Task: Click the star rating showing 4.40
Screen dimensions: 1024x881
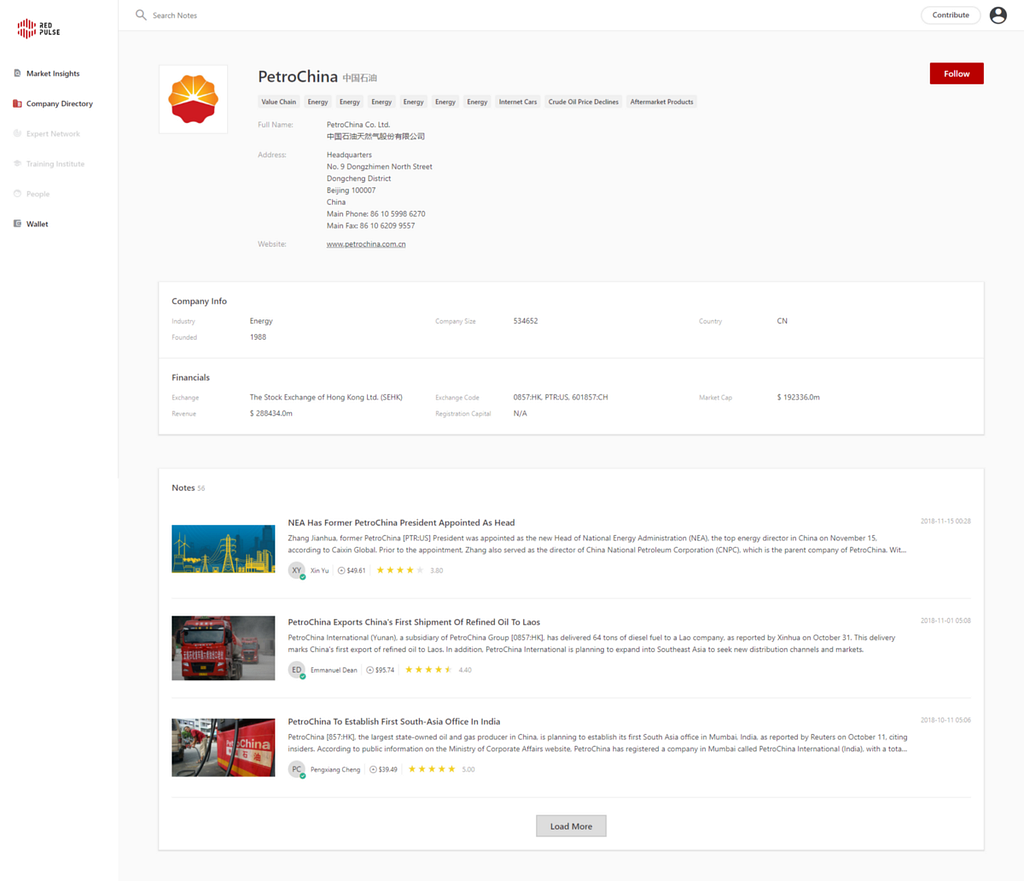Action: coord(428,669)
